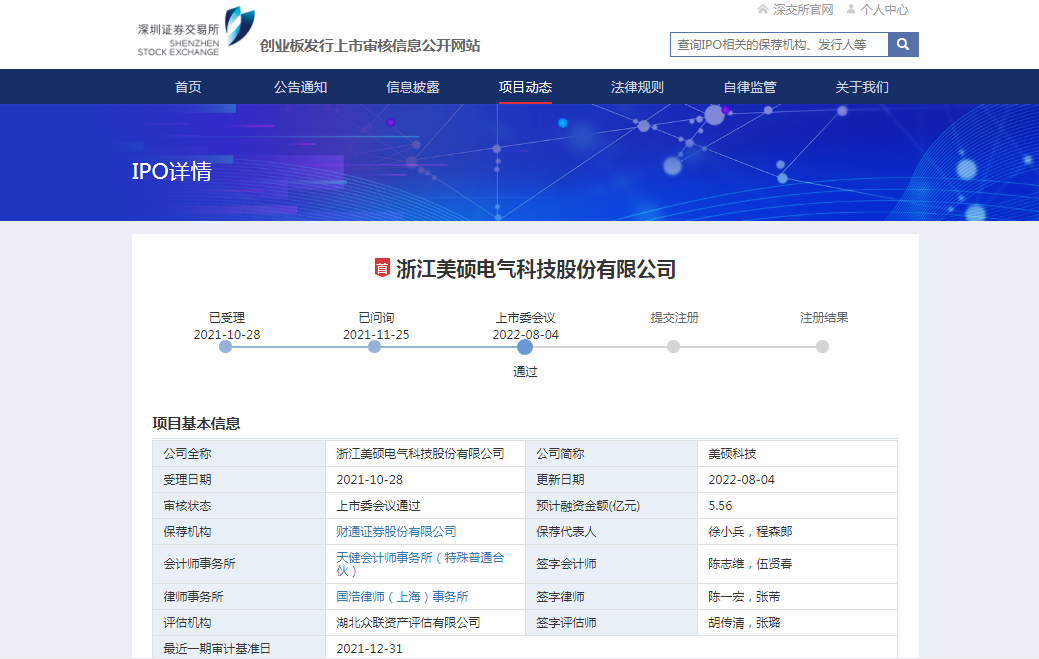Click the 评估机构 label cell
The height and width of the screenshot is (659, 1039).
pyautogui.click(x=239, y=623)
